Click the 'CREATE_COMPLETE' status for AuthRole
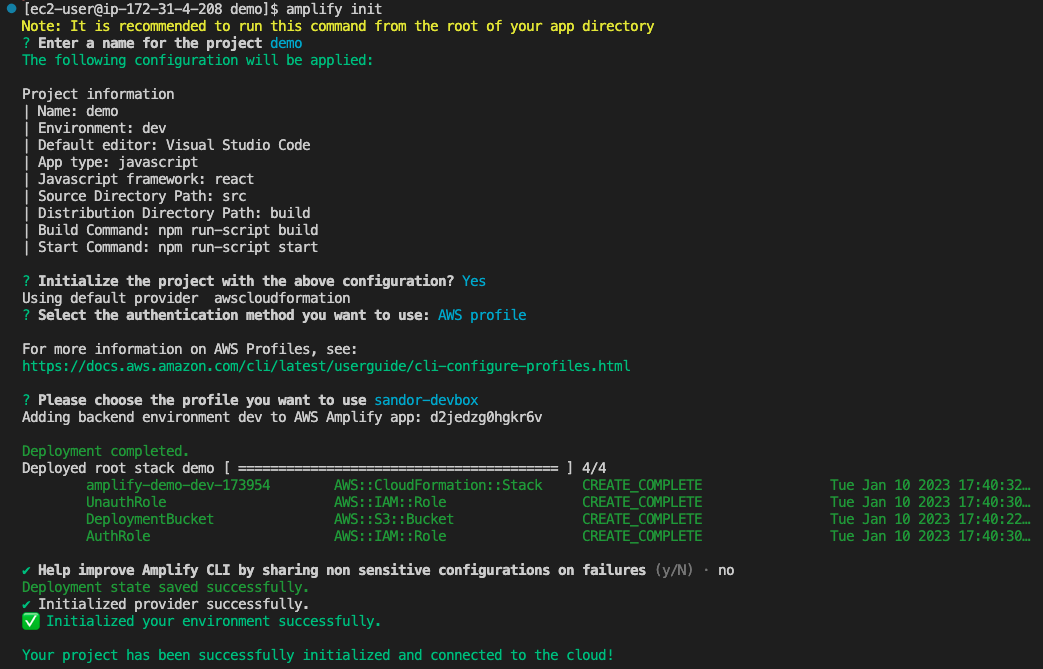The image size is (1043, 669). 641,535
